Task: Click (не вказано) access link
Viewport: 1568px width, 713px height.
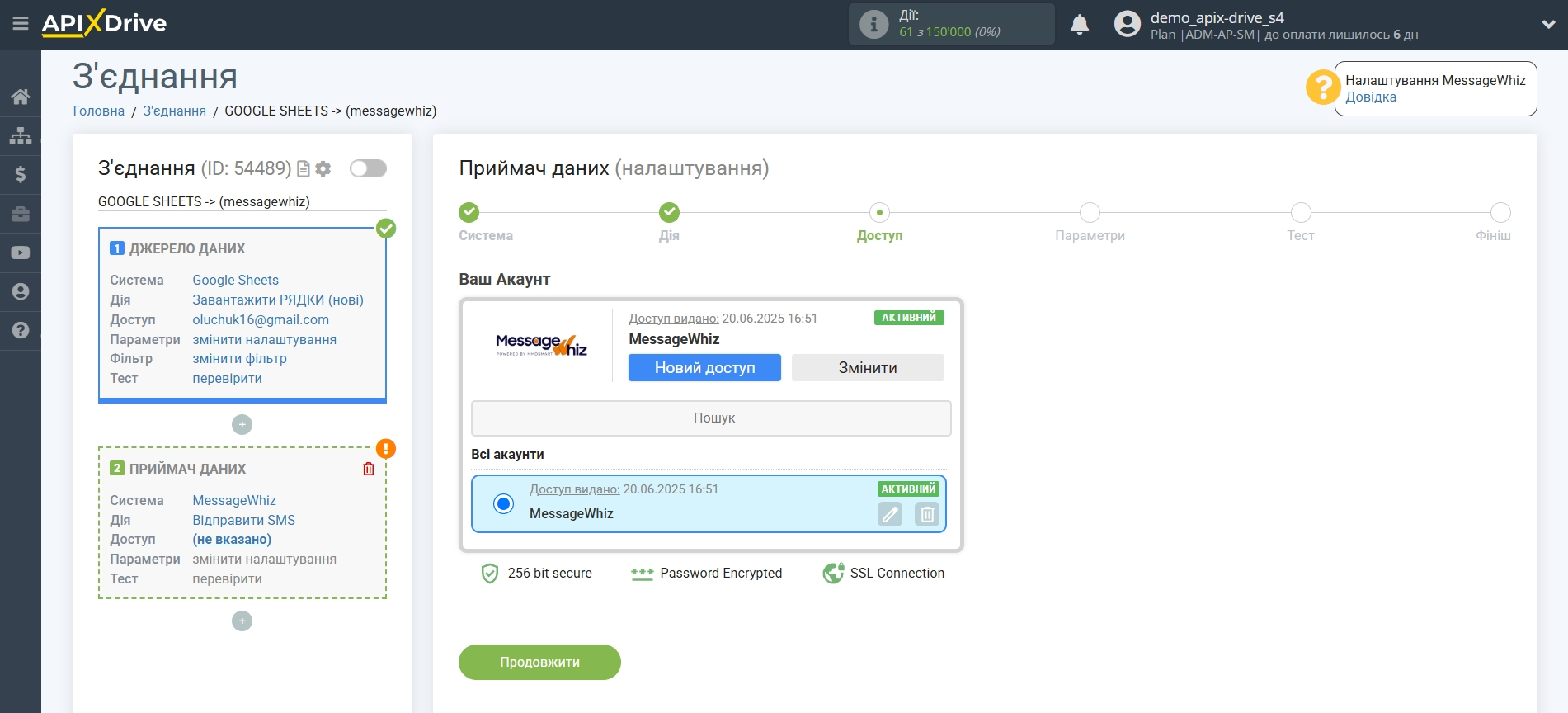Action: pos(232,540)
